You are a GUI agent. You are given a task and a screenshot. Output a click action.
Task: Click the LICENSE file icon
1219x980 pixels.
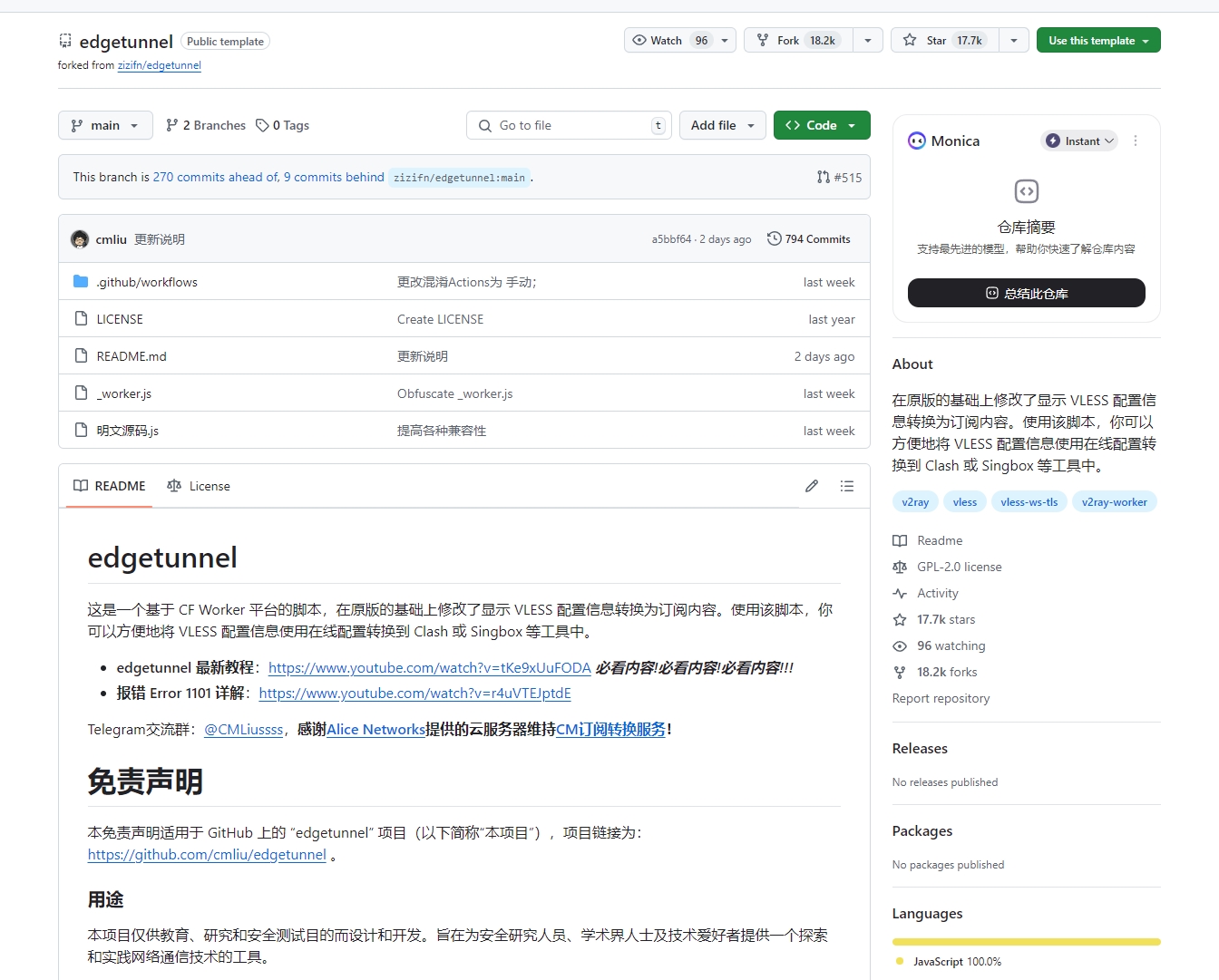tap(81, 319)
